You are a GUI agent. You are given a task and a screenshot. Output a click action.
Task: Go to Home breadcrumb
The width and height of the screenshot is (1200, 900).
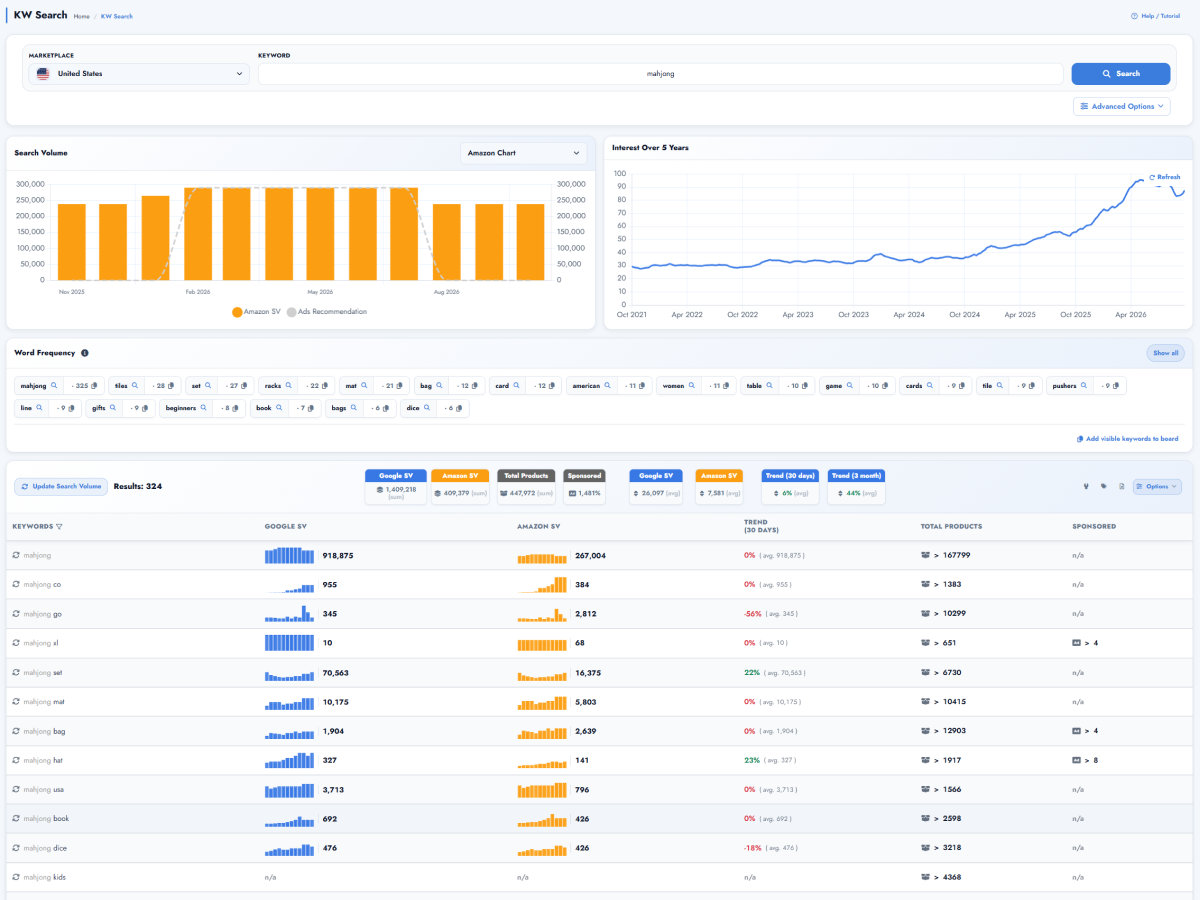82,16
